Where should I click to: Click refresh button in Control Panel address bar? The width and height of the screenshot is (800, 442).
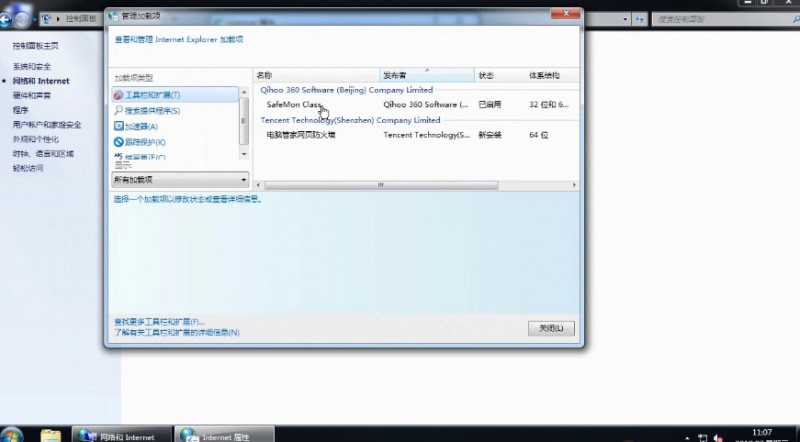click(x=640, y=19)
